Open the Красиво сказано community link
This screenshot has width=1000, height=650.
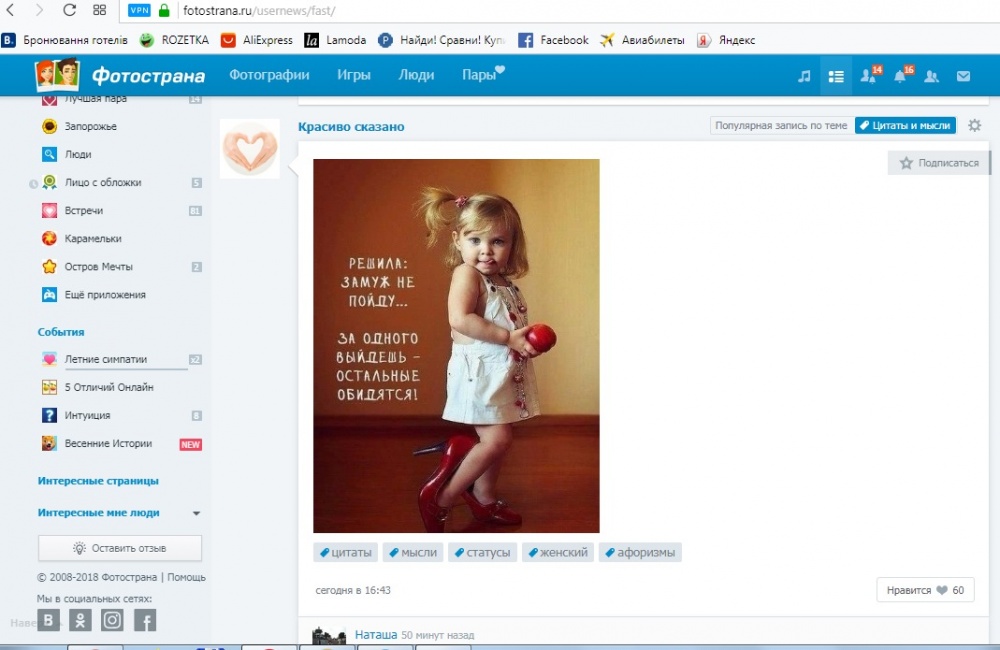351,126
